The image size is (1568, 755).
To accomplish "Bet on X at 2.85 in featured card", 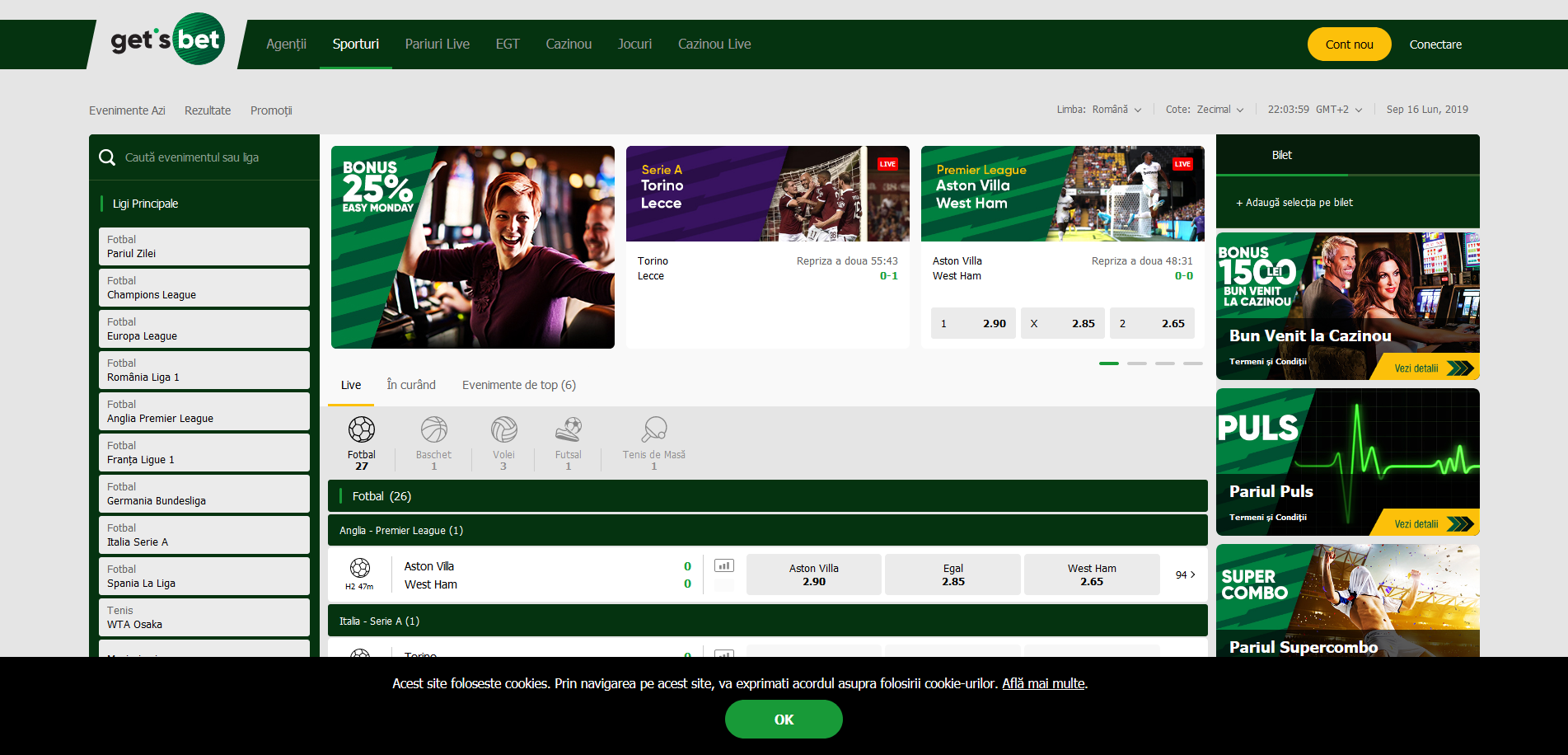I will point(1063,323).
